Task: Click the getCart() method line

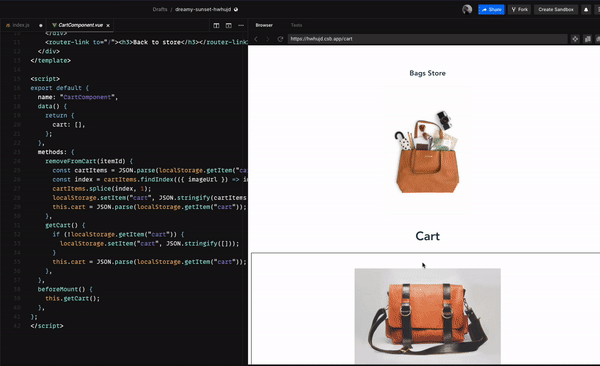Action: (x=65, y=225)
